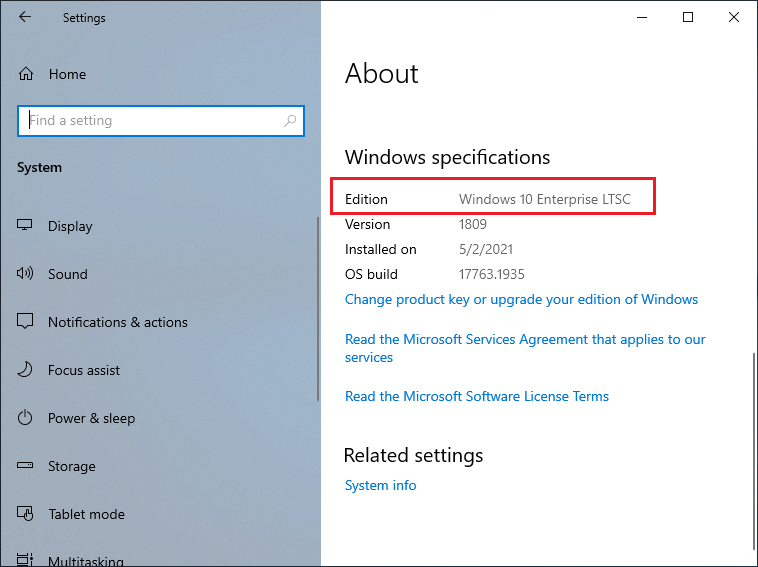Screen dimensions: 758x567
Task: Click the Tablet mode icon
Action: (x=26, y=514)
